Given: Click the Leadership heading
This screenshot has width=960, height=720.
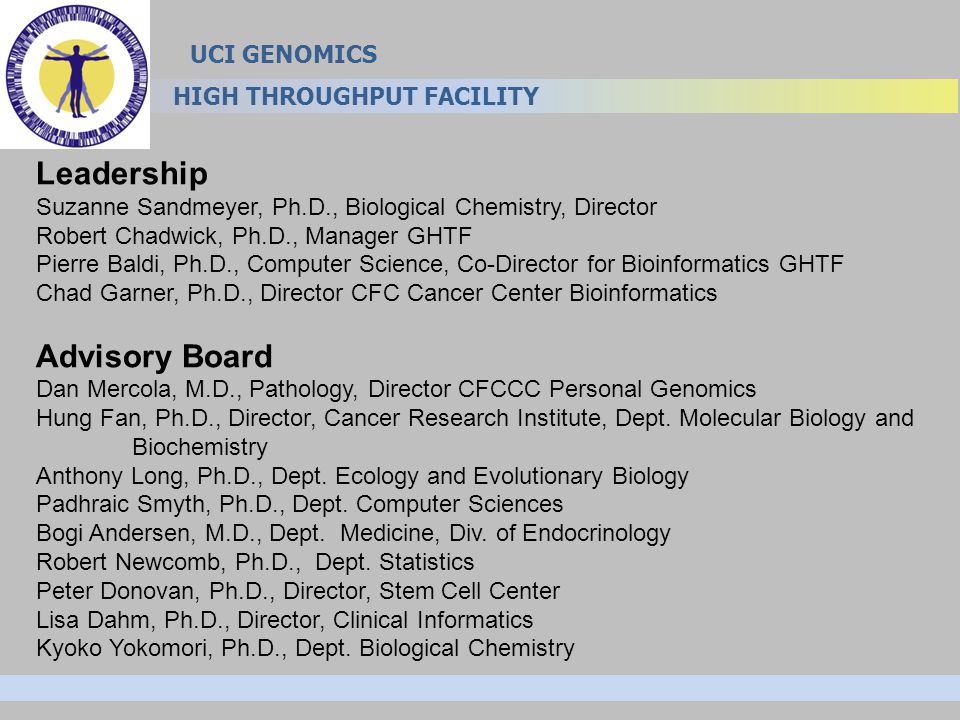Looking at the screenshot, I should click(122, 173).
